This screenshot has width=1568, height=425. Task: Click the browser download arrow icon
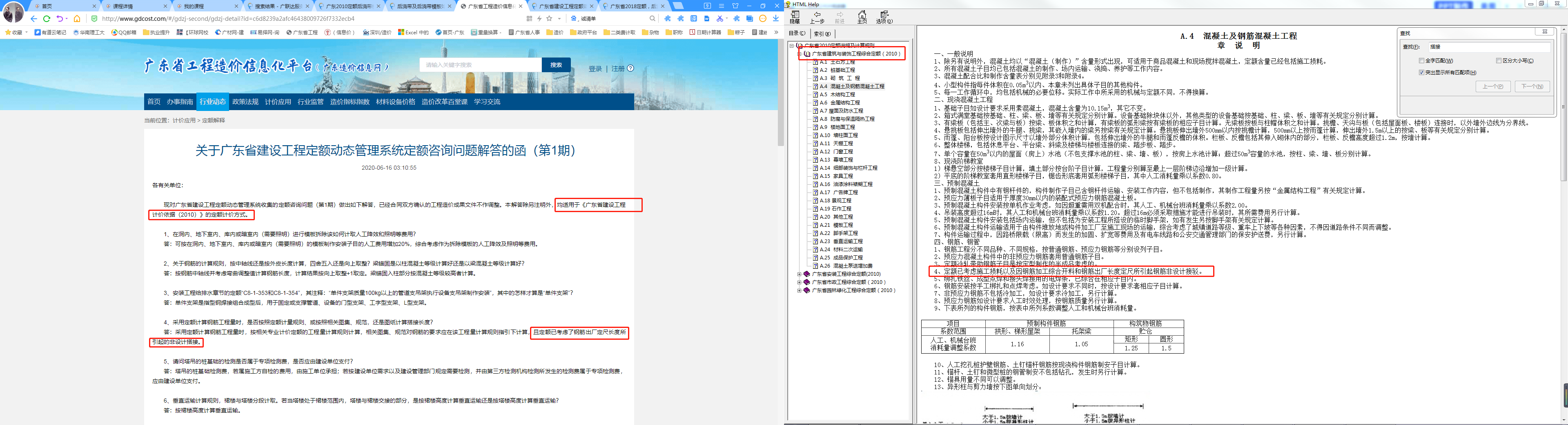click(775, 18)
